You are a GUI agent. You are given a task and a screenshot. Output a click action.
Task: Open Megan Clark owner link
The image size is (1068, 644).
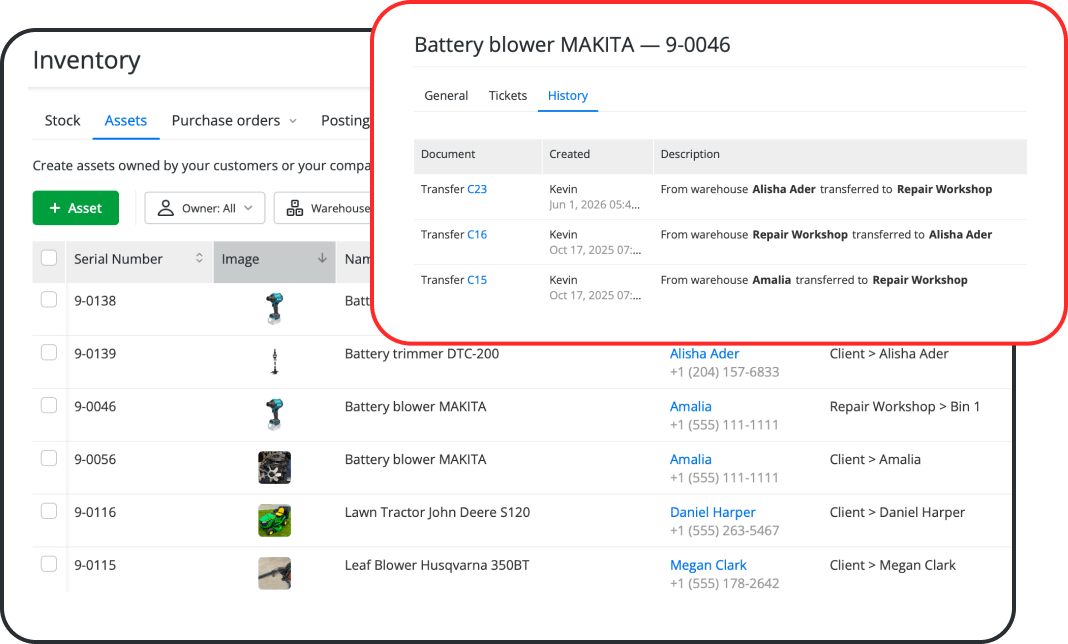(x=708, y=566)
